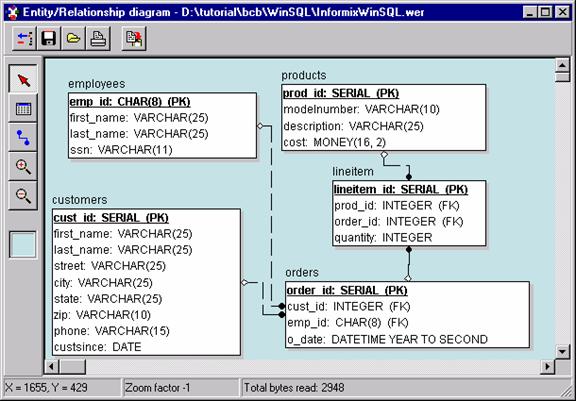Click the arrange entities icon in toolbar

coord(24,38)
